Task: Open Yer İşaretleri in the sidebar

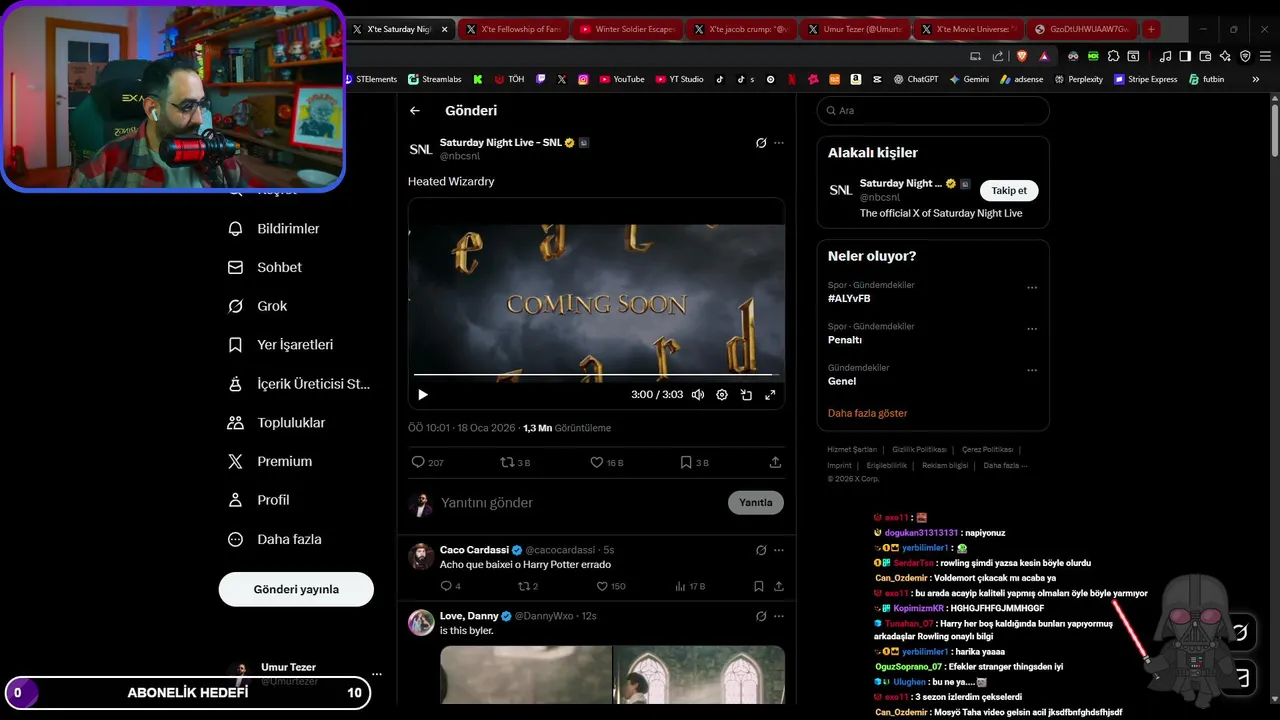Action: coord(281,345)
